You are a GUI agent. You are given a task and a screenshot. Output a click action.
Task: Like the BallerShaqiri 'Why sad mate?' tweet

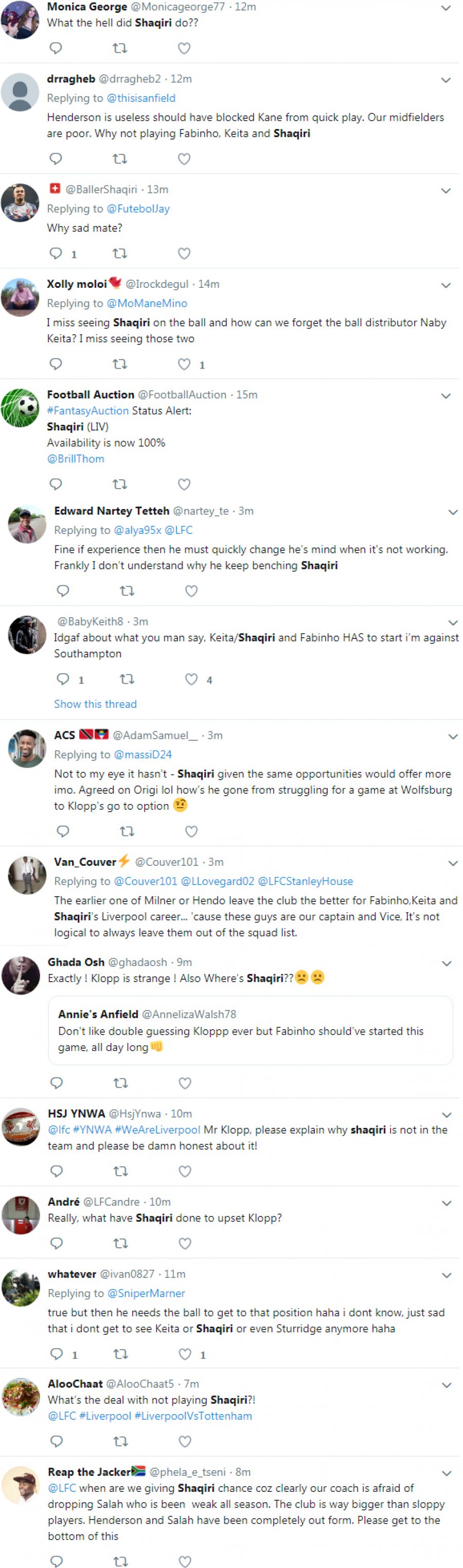point(184,253)
